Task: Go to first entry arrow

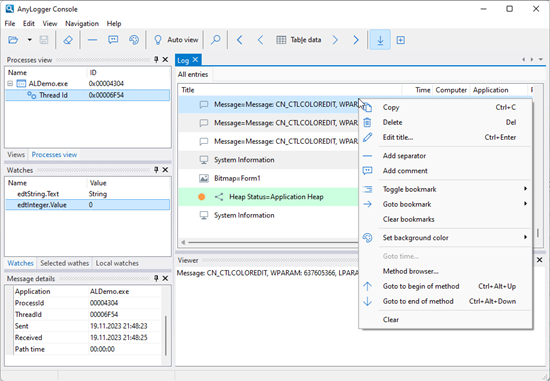Action: 240,40
